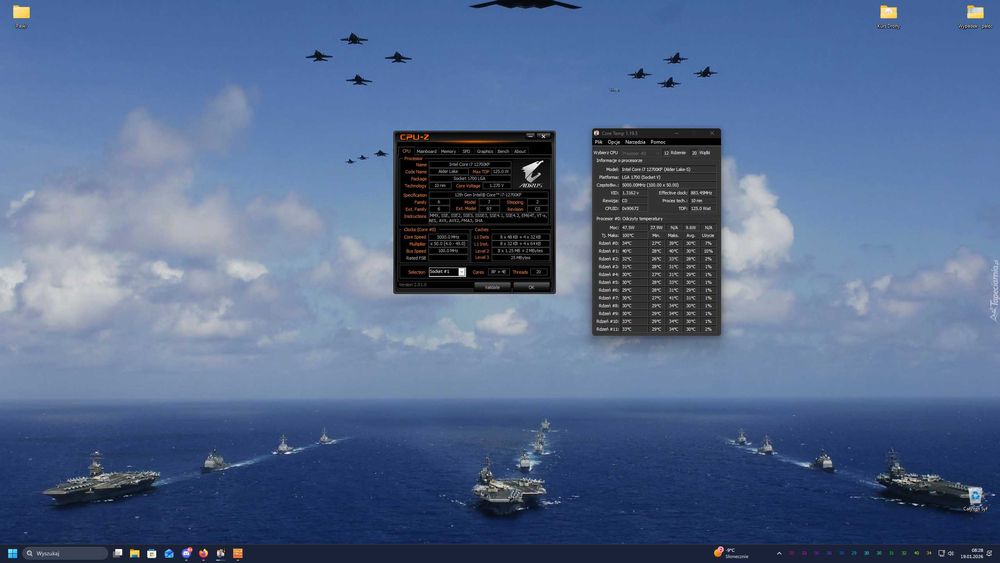Open the Plik menu in Core Temp
The height and width of the screenshot is (563, 1000).
click(598, 142)
